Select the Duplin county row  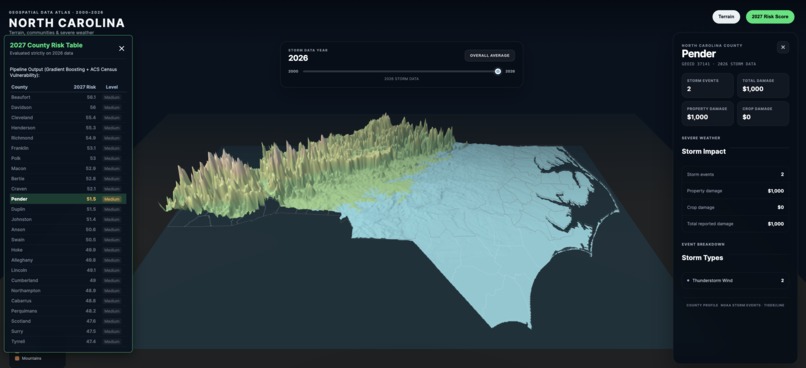click(68, 209)
